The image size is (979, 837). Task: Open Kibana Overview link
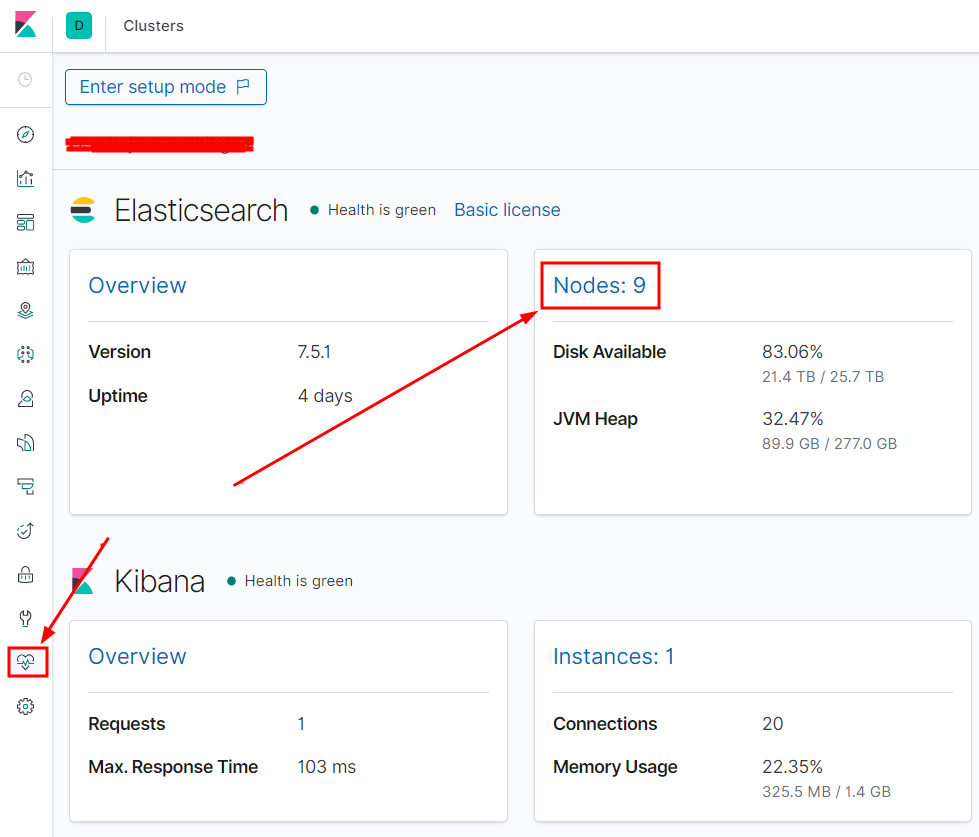point(137,657)
